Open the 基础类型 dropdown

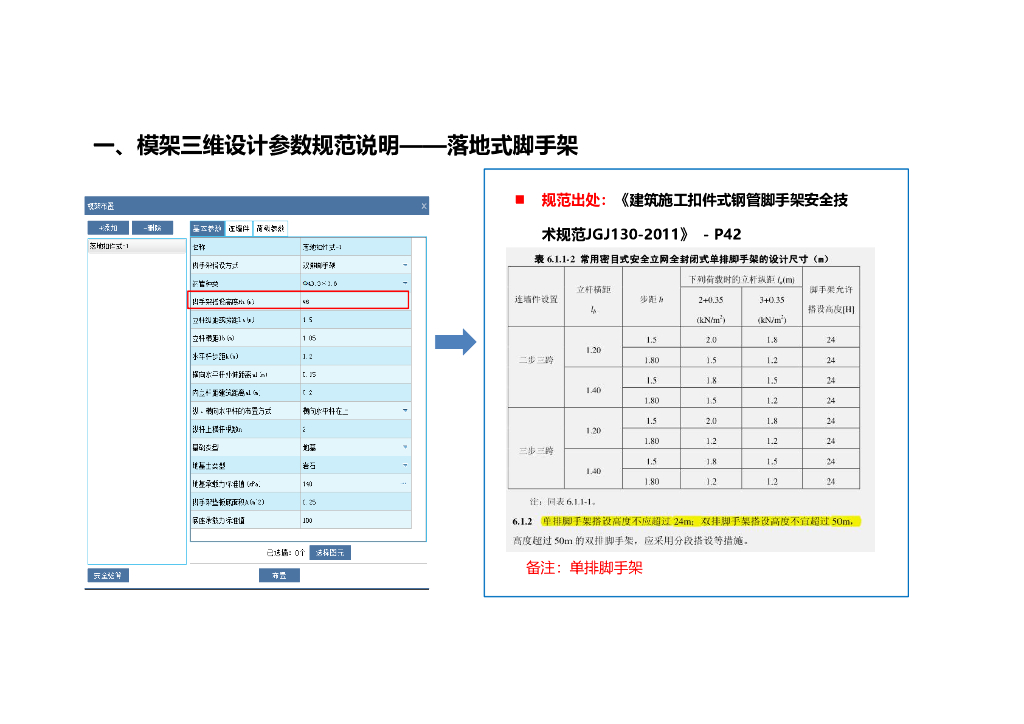tap(405, 447)
